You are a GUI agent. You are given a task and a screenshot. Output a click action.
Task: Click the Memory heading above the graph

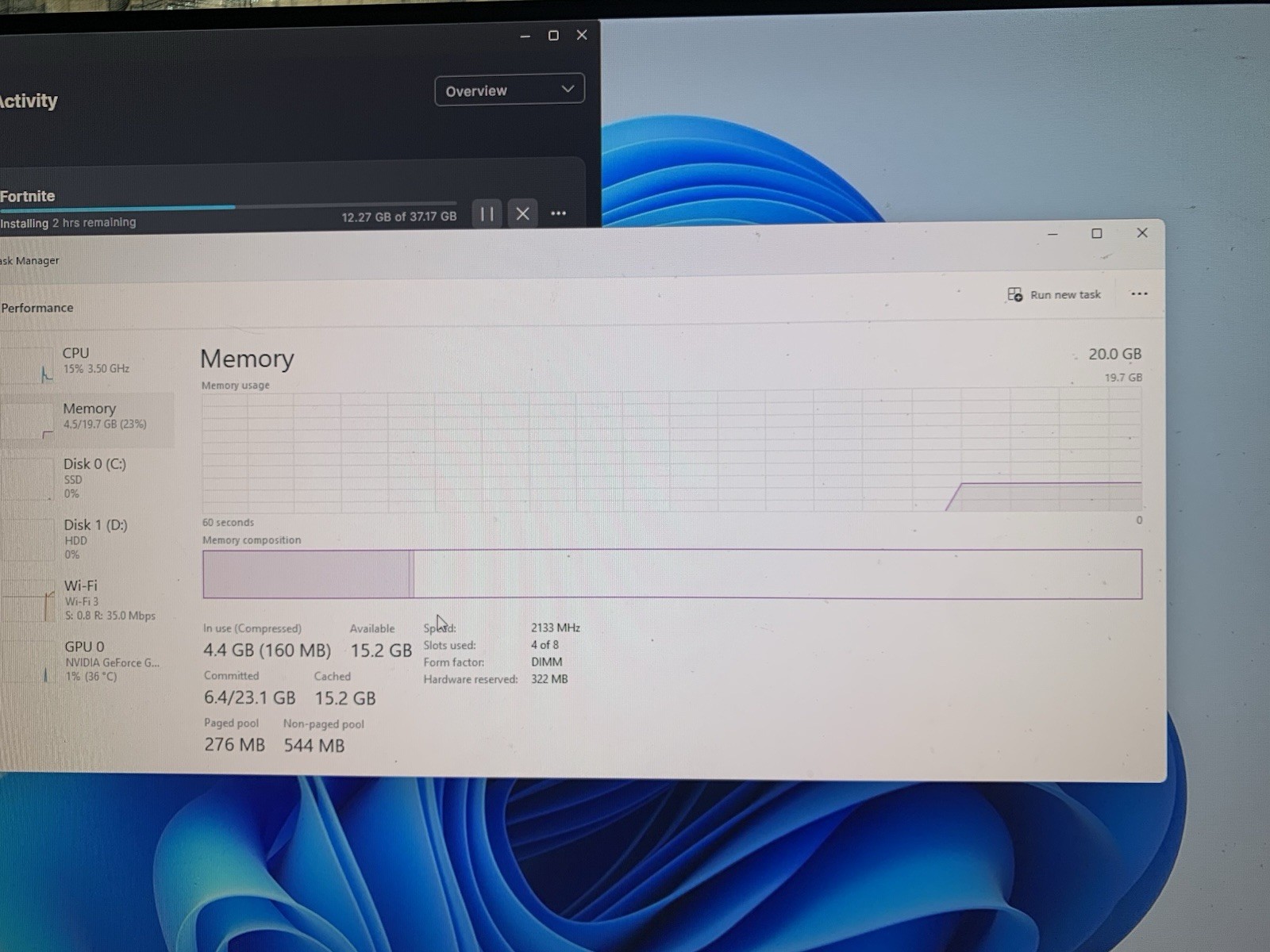(x=247, y=359)
